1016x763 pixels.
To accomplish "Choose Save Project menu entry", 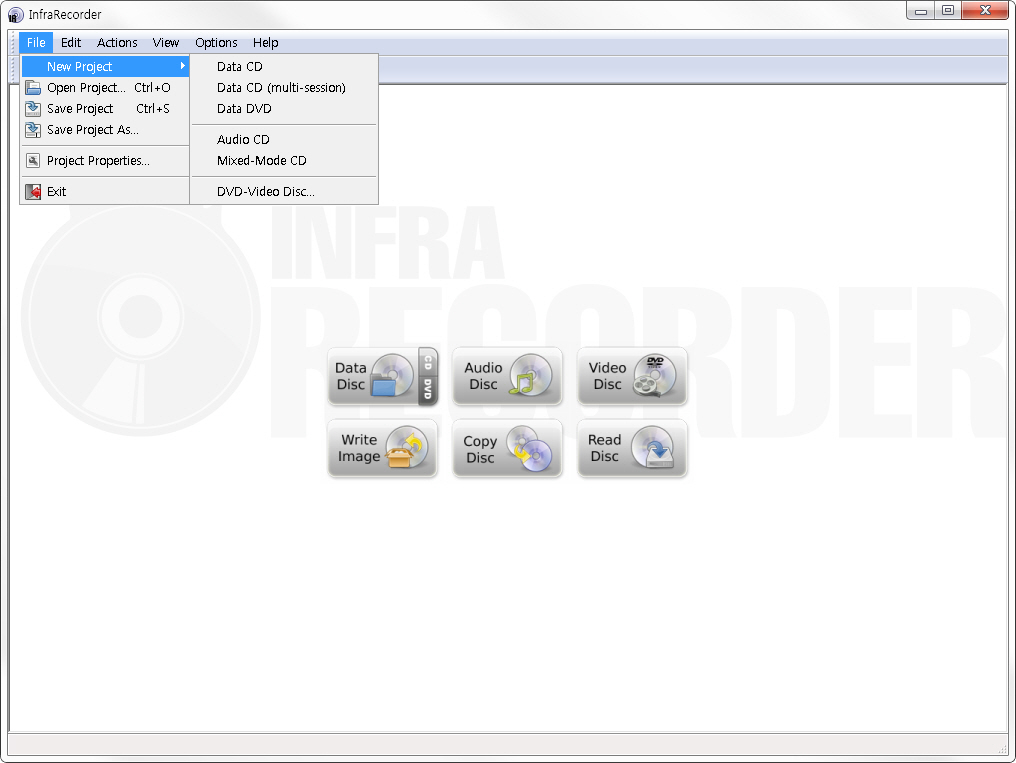I will 105,109.
